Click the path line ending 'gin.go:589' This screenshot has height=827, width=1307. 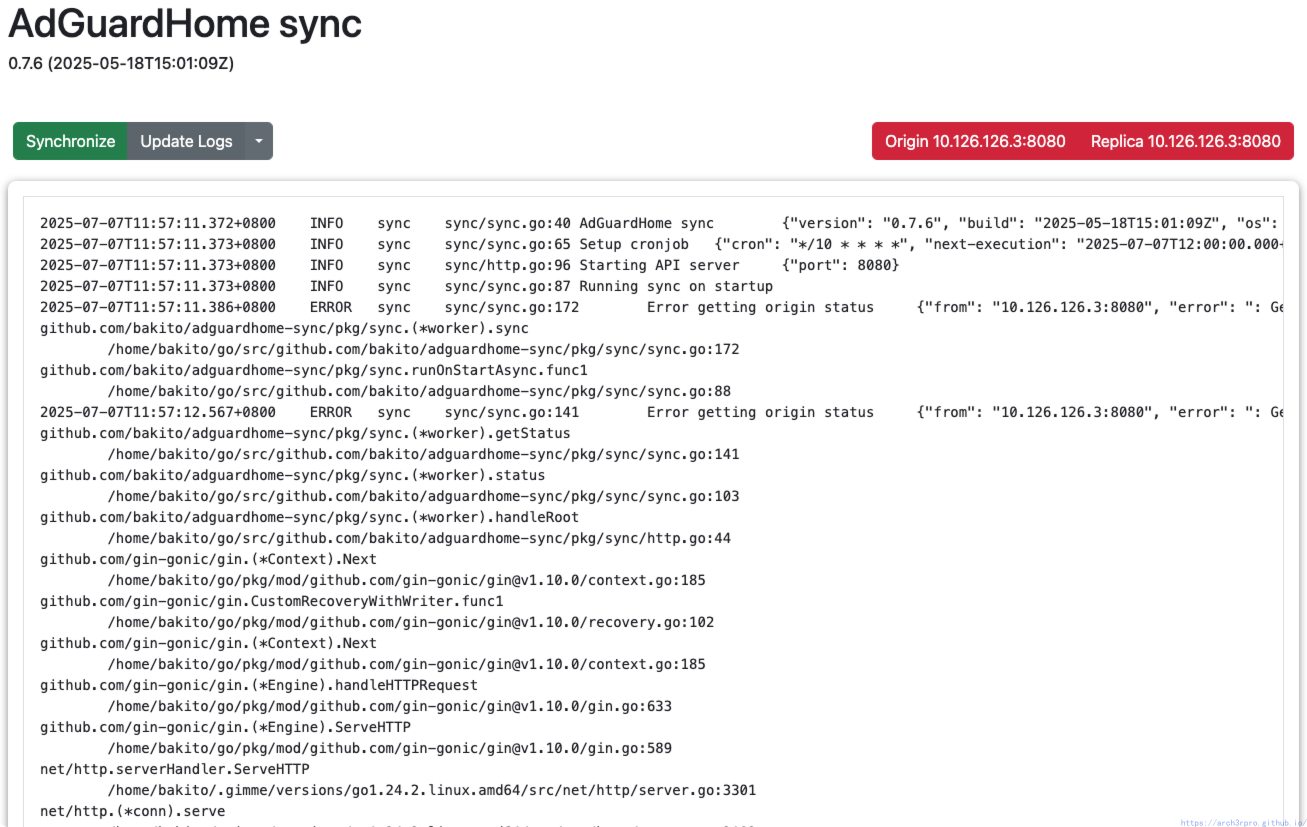coord(390,748)
